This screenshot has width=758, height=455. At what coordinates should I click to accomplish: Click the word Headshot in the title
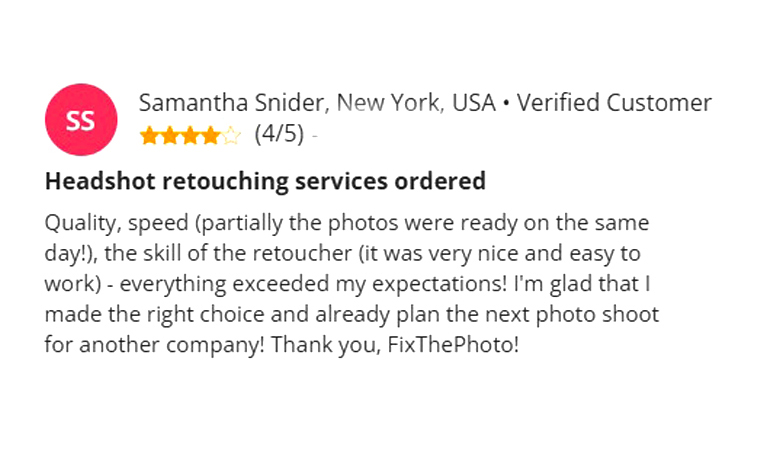point(100,181)
